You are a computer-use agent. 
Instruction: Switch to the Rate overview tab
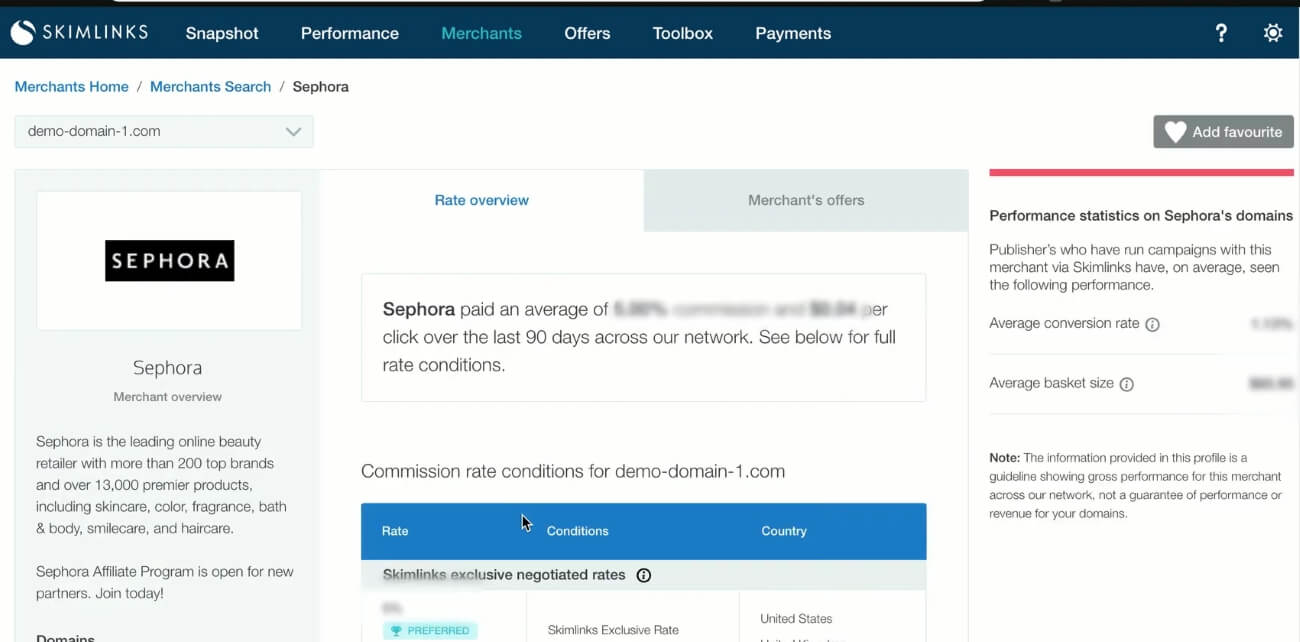482,200
